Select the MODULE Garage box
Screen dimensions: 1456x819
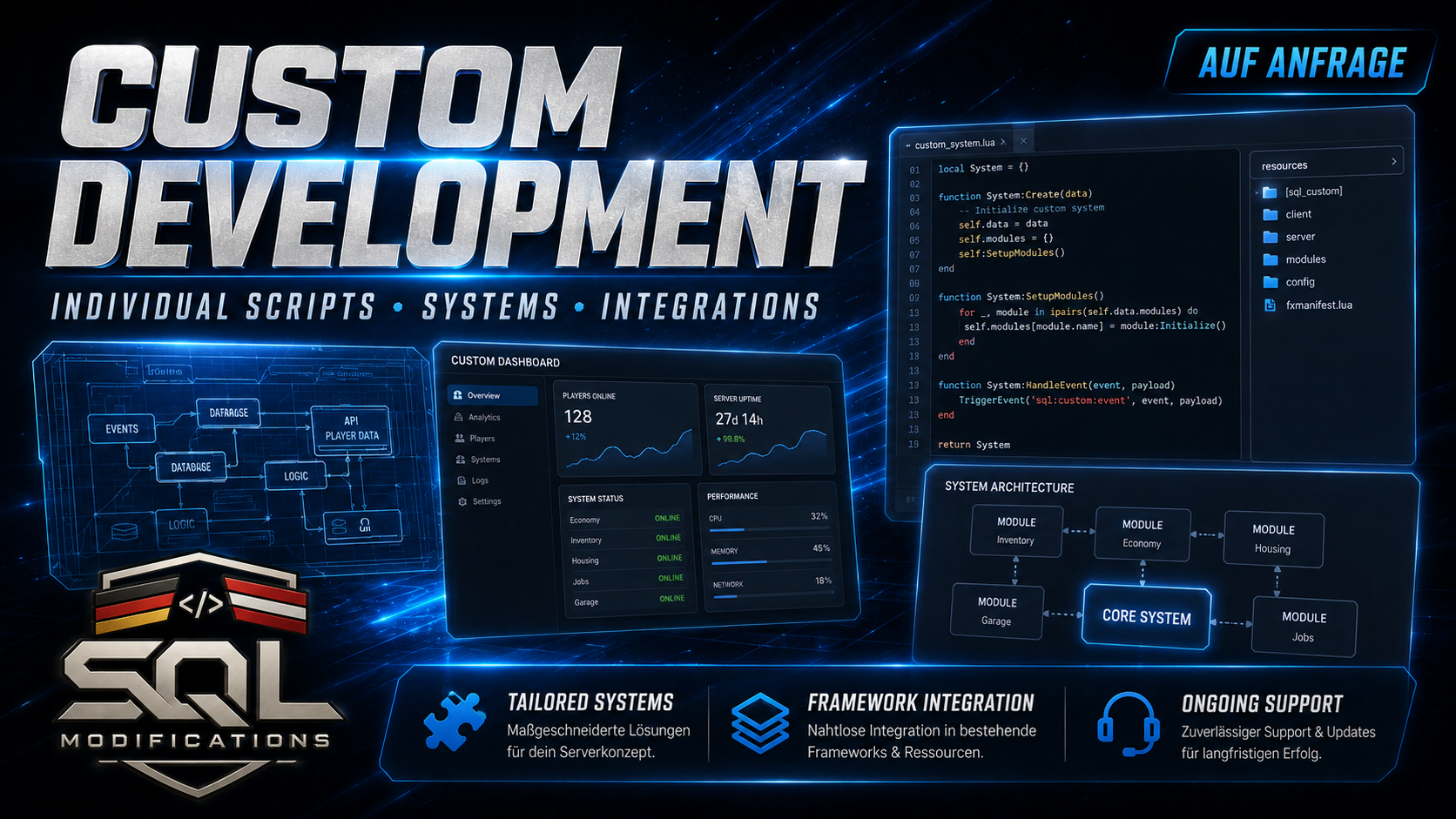(x=997, y=611)
